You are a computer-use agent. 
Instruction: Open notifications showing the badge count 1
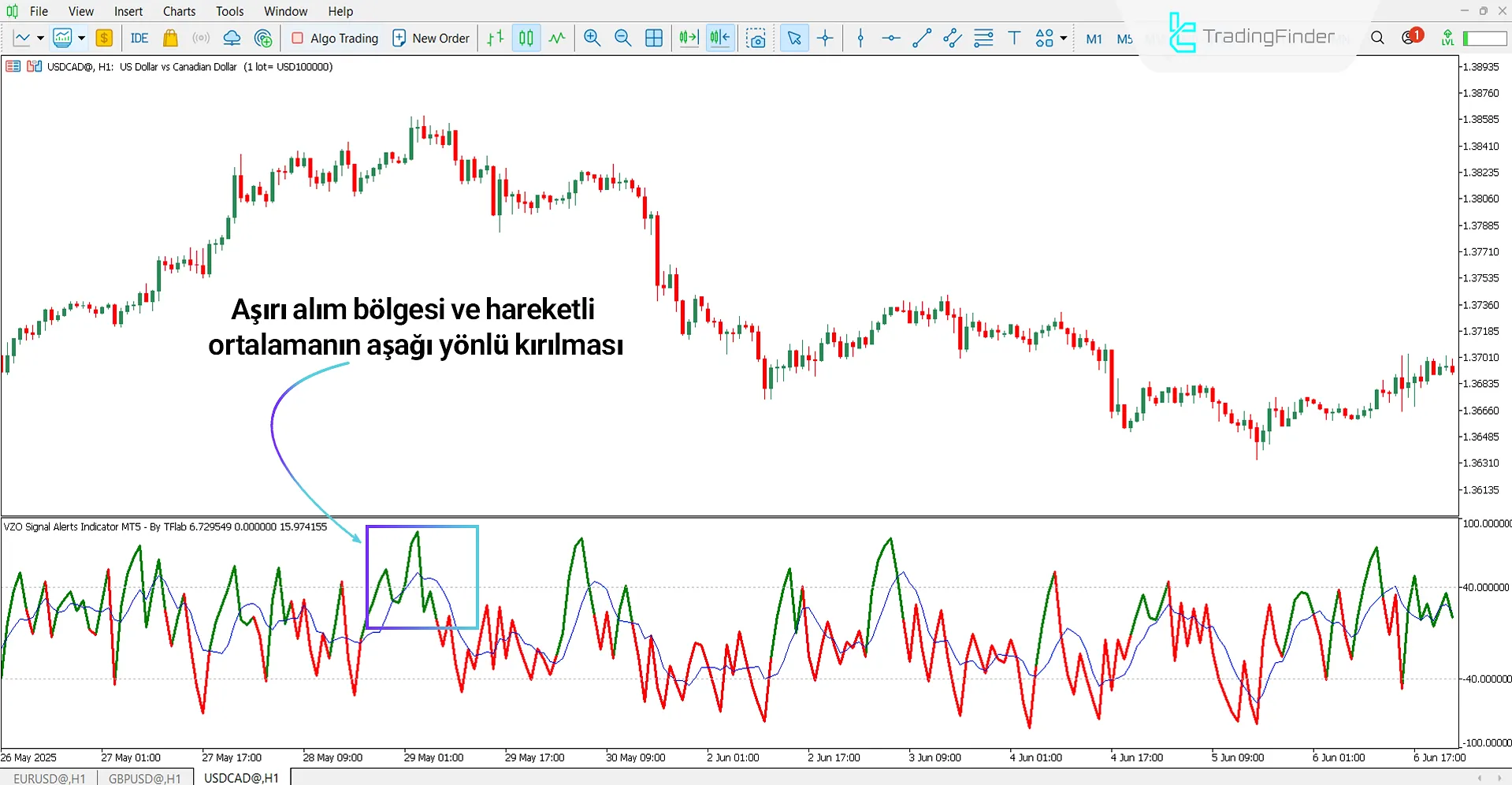(x=1410, y=37)
